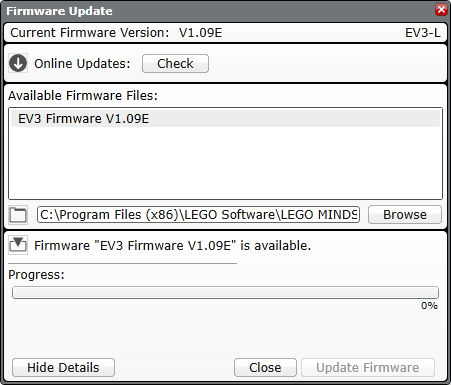Click the Online Updates download arrow icon
This screenshot has width=451, height=385.
(x=18, y=63)
